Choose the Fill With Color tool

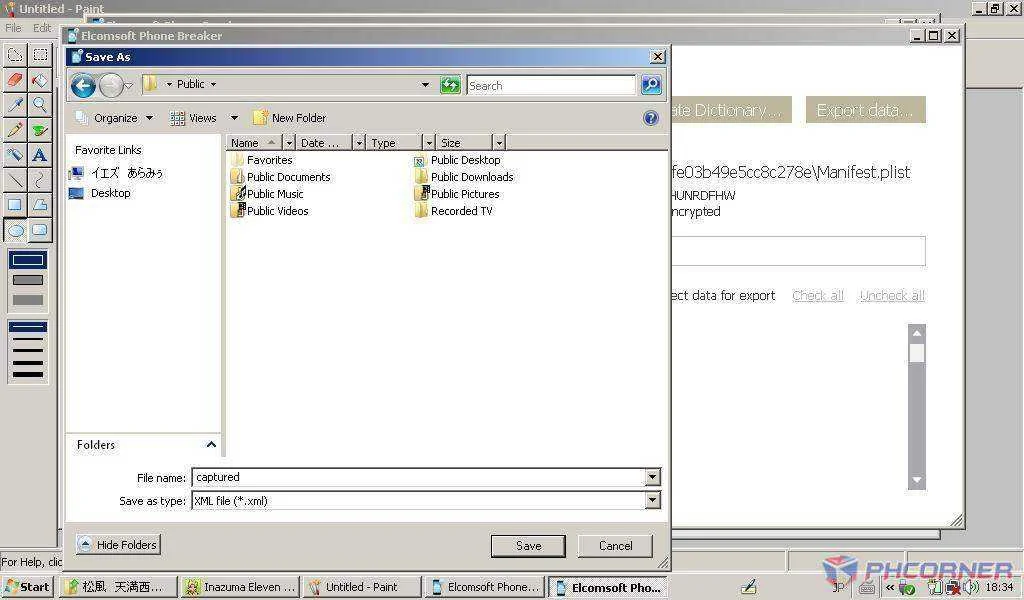point(40,80)
